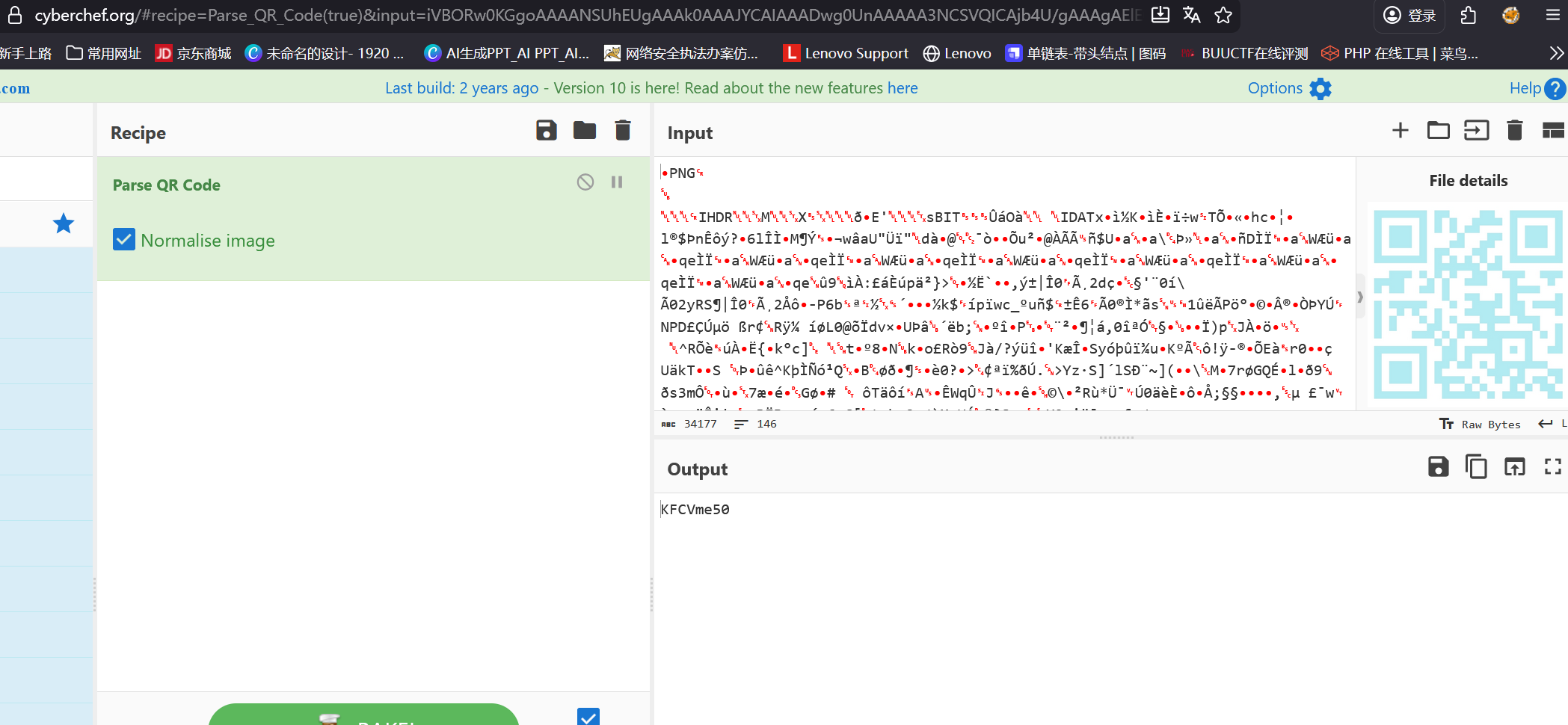Viewport: 1568px width, 725px height.
Task: Open browser reader/install page icon
Action: tap(1160, 15)
